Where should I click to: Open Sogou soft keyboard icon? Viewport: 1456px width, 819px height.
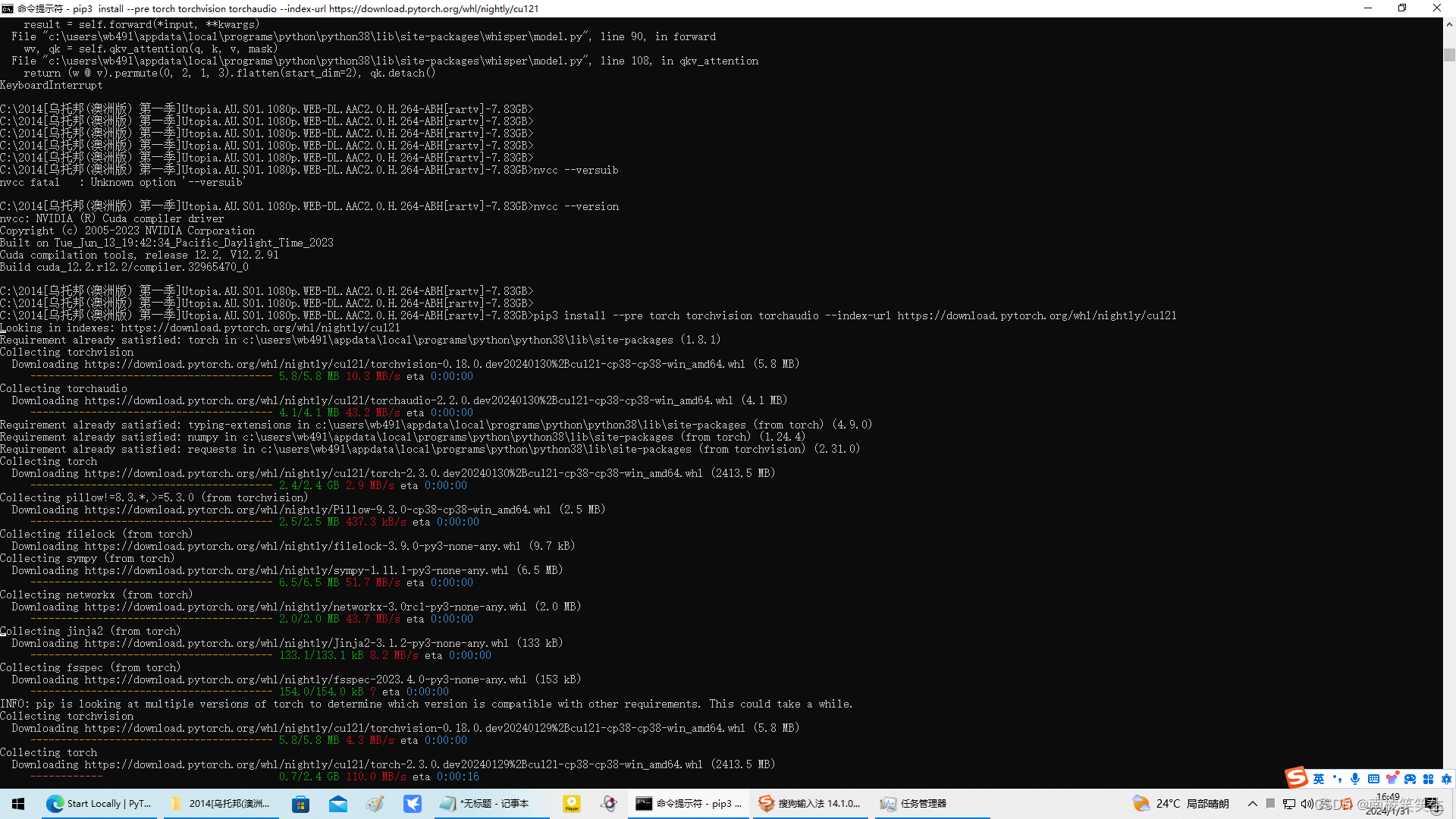(x=1373, y=779)
